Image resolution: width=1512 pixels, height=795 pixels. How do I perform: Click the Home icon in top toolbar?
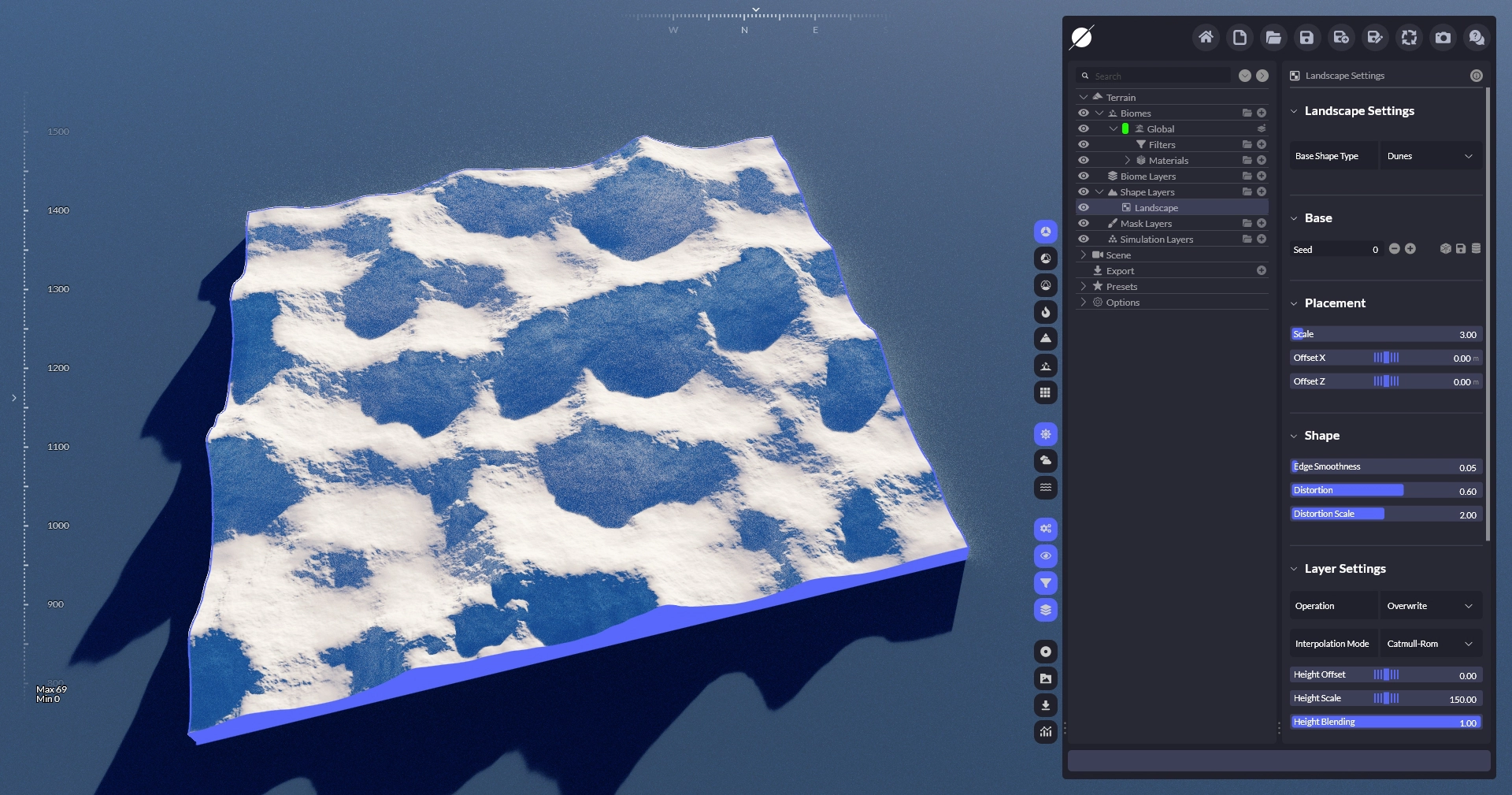(1206, 37)
